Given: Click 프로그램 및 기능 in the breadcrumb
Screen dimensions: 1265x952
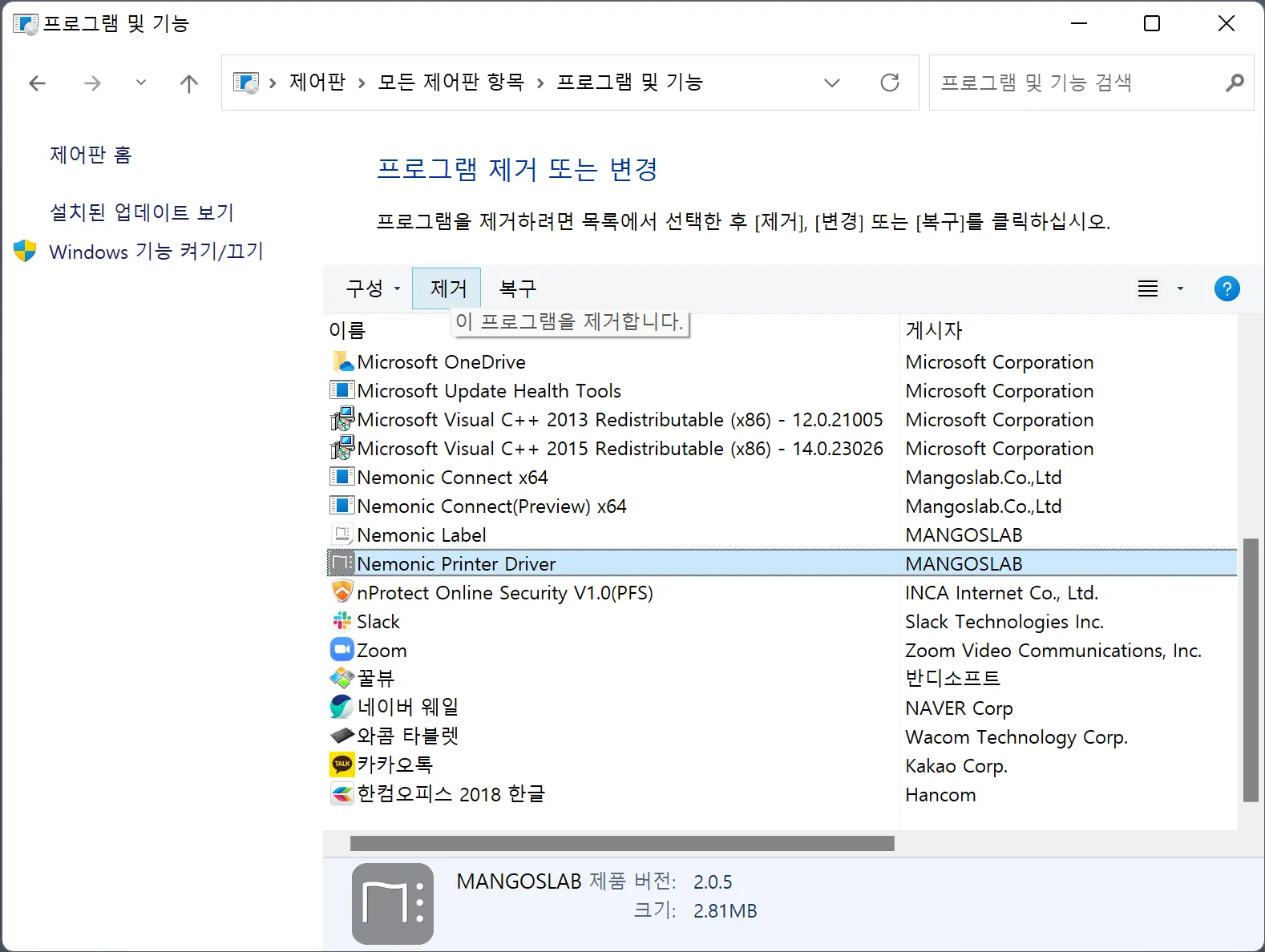Looking at the screenshot, I should pyautogui.click(x=629, y=82).
